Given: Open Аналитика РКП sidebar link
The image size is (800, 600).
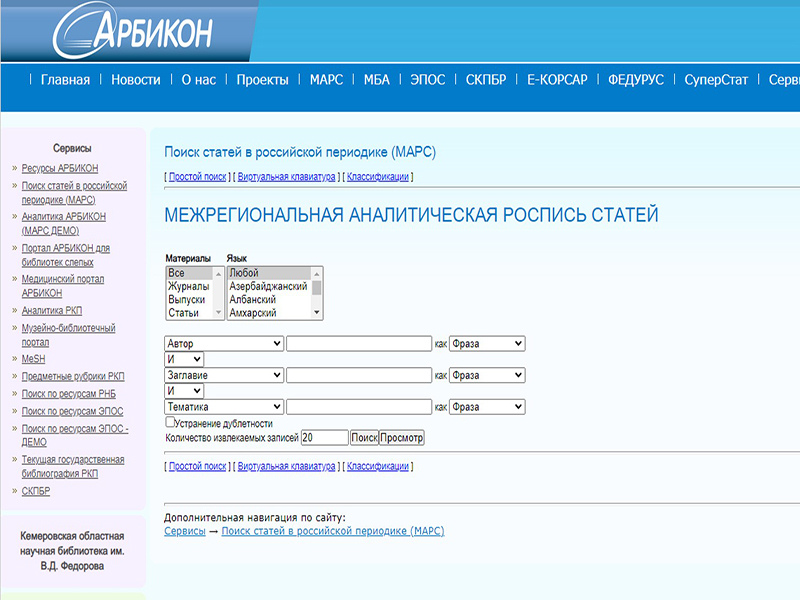Looking at the screenshot, I should pos(52,311).
